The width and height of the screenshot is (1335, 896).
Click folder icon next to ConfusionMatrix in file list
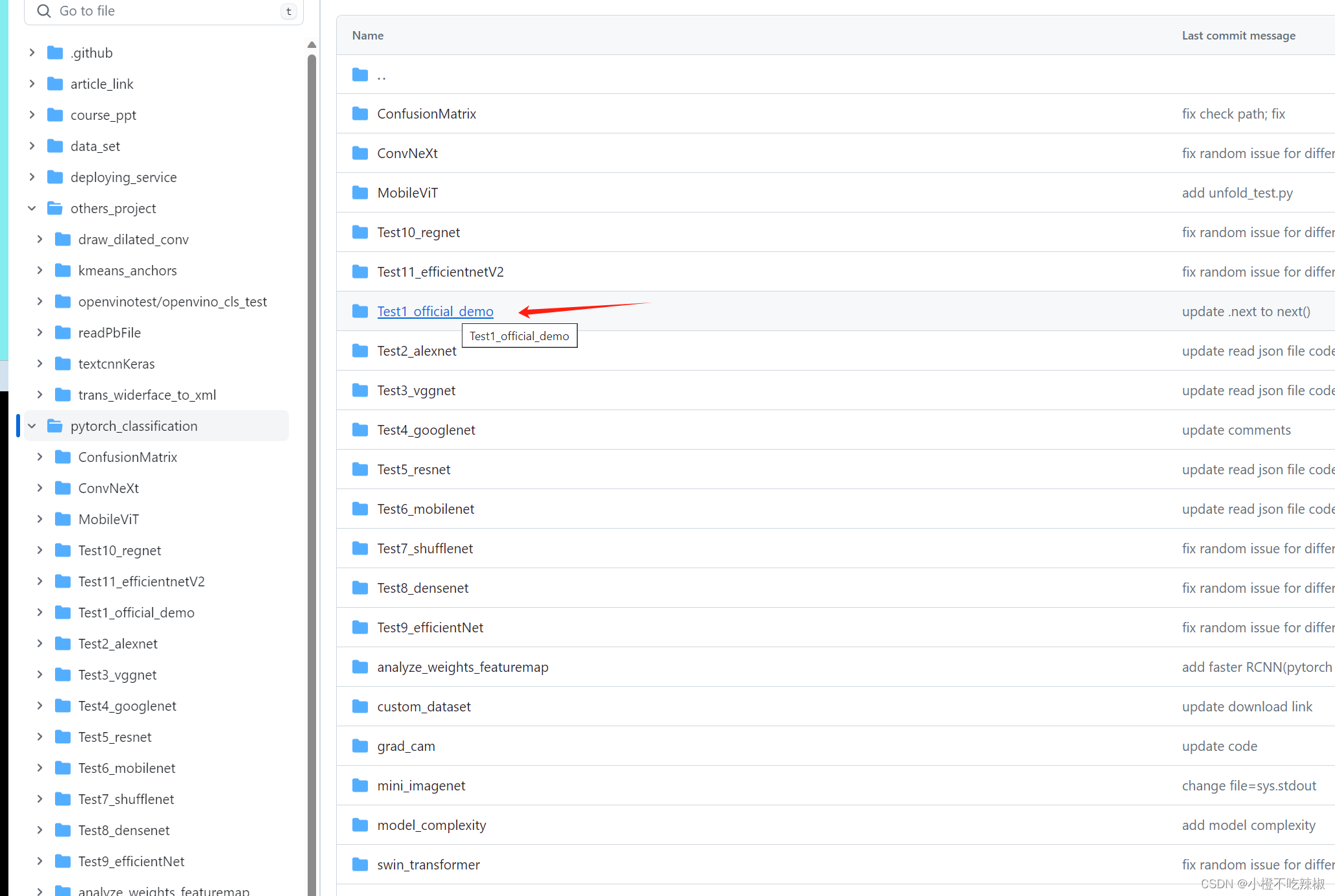pyautogui.click(x=360, y=114)
